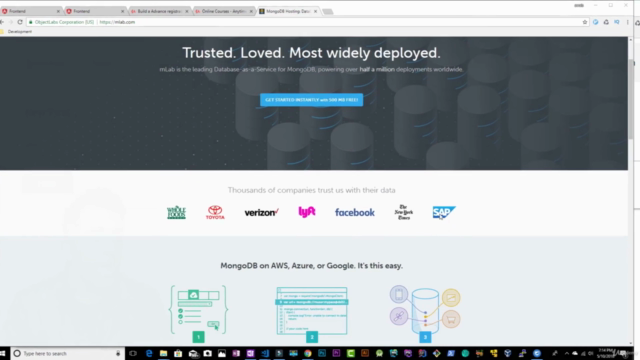
Task: Open Microsoft Store from the taskbar
Action: 178,353
